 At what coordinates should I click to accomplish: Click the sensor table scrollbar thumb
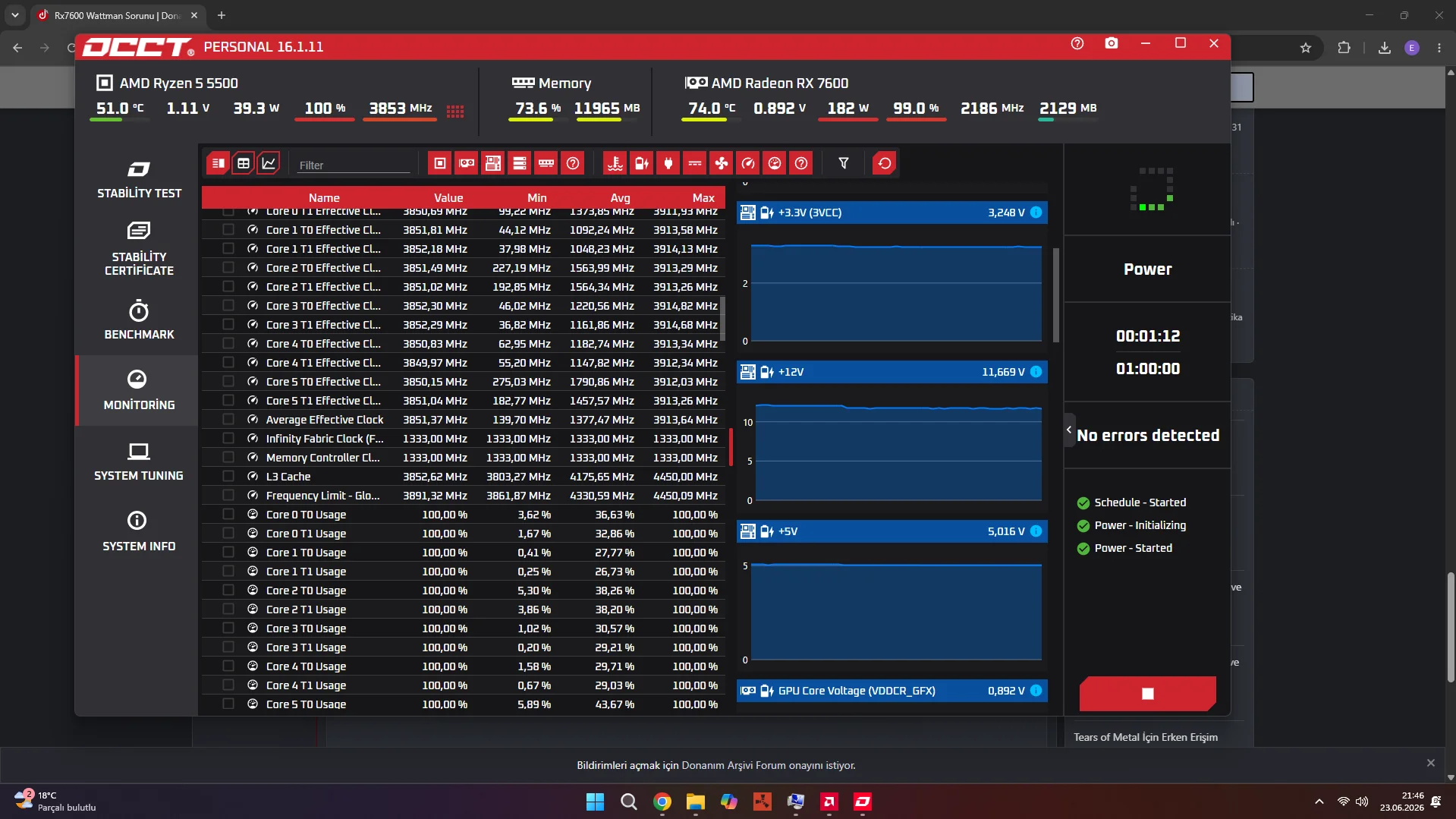point(722,318)
